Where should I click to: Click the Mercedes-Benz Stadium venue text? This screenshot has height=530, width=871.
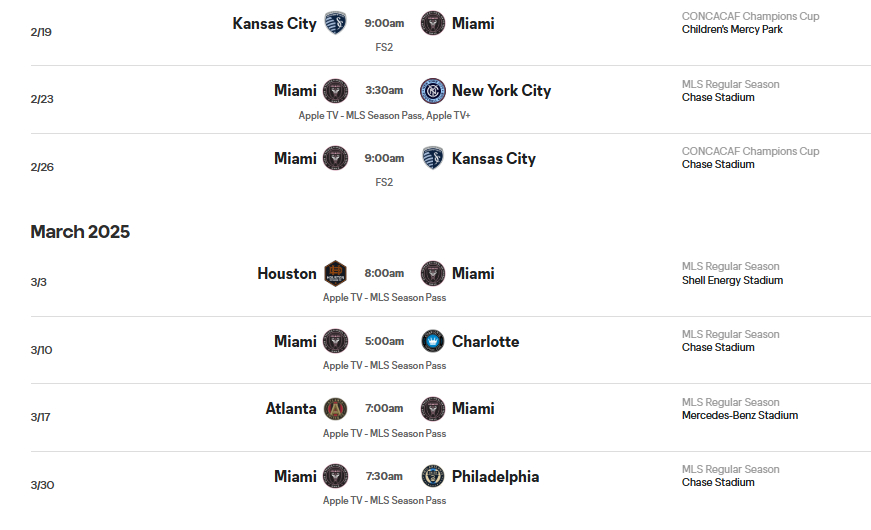(740, 415)
